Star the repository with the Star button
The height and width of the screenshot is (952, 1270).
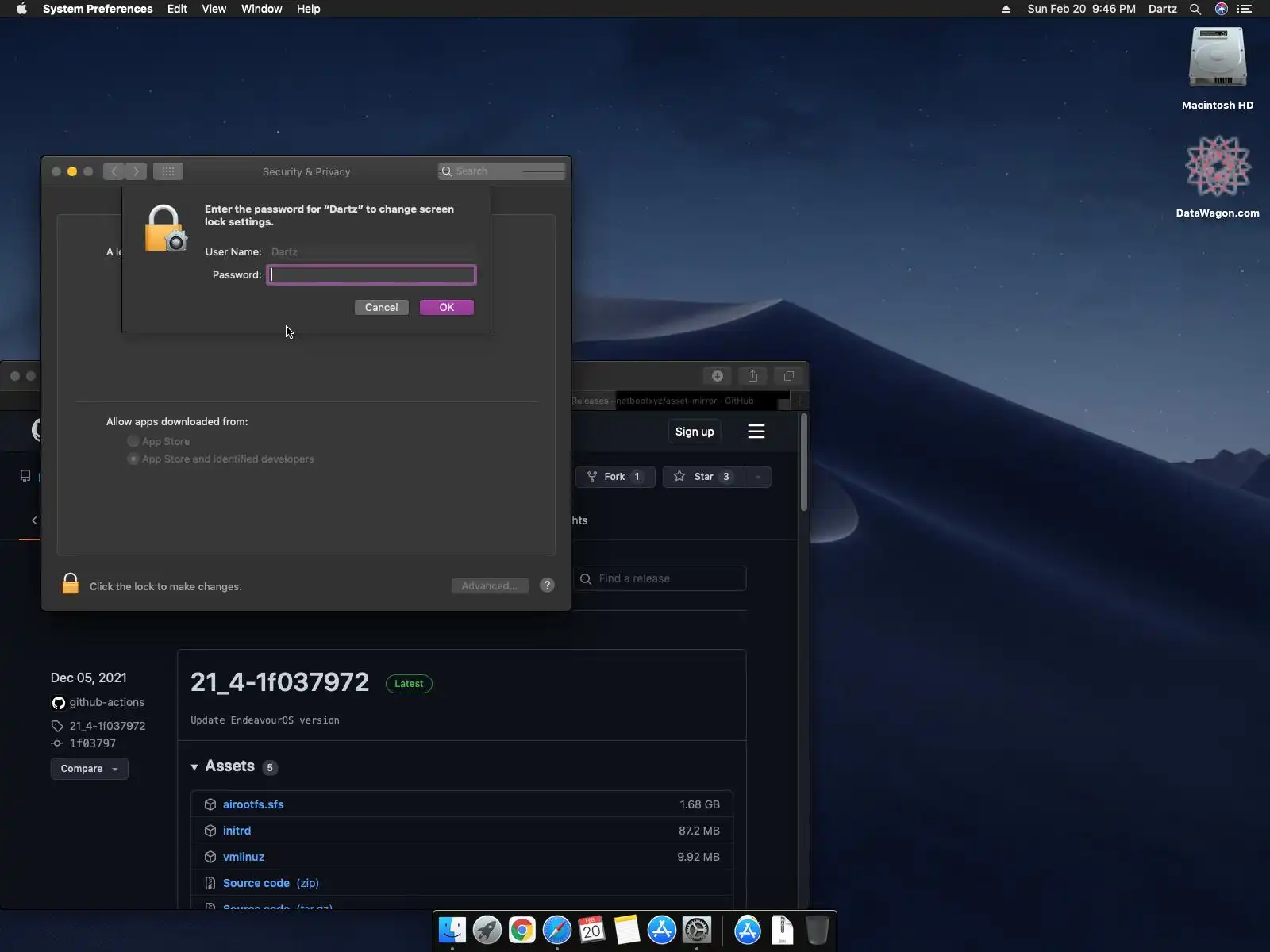[x=703, y=477]
